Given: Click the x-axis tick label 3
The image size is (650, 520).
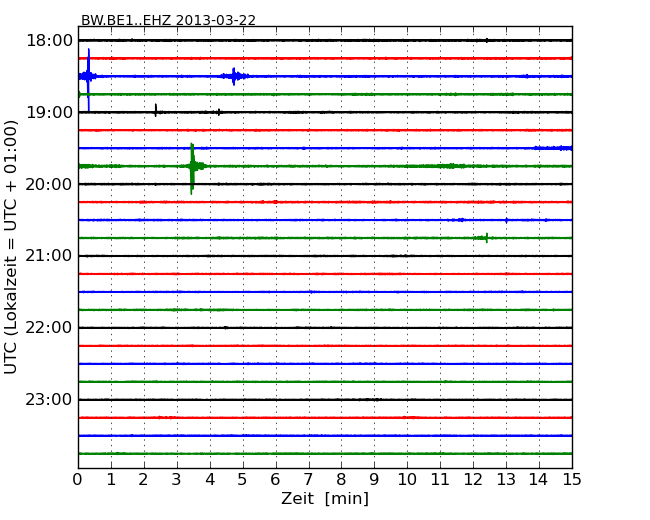Looking at the screenshot, I should pos(177,479).
